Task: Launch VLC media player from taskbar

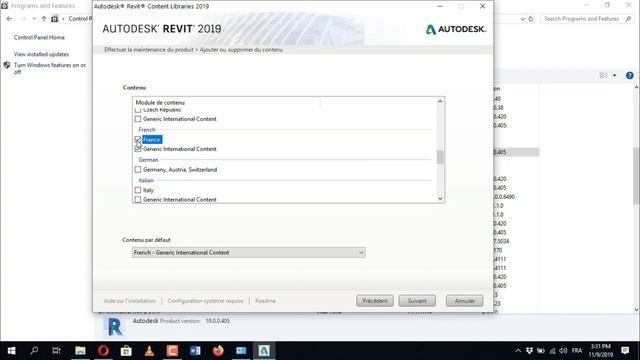Action: [x=149, y=351]
